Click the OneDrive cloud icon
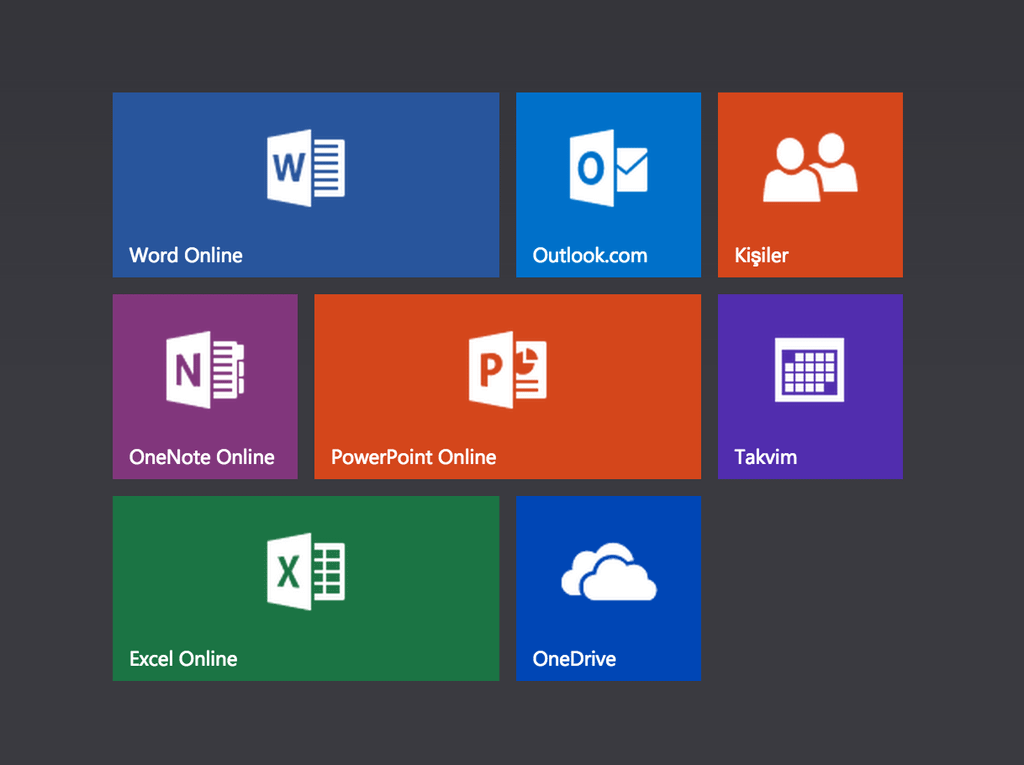The image size is (1024, 765). [608, 572]
